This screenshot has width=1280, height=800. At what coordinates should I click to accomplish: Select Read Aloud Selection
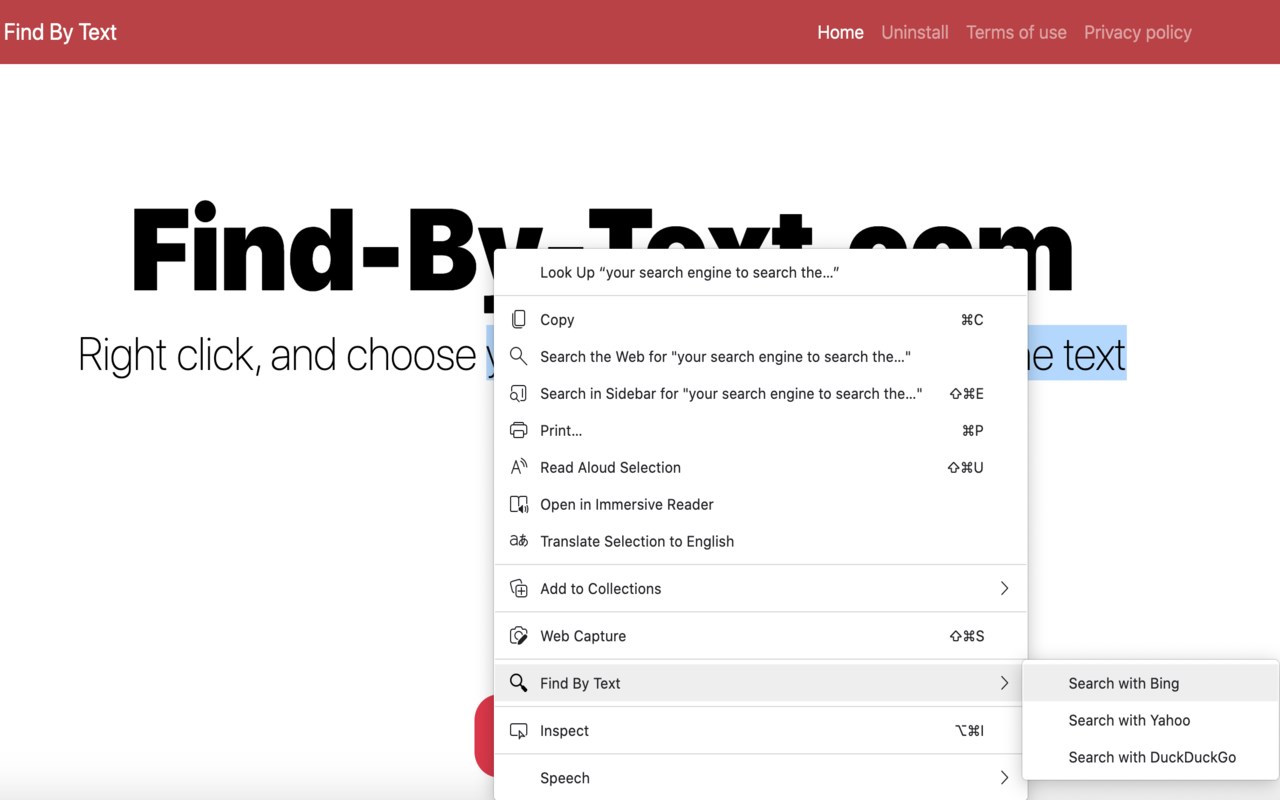(x=761, y=468)
